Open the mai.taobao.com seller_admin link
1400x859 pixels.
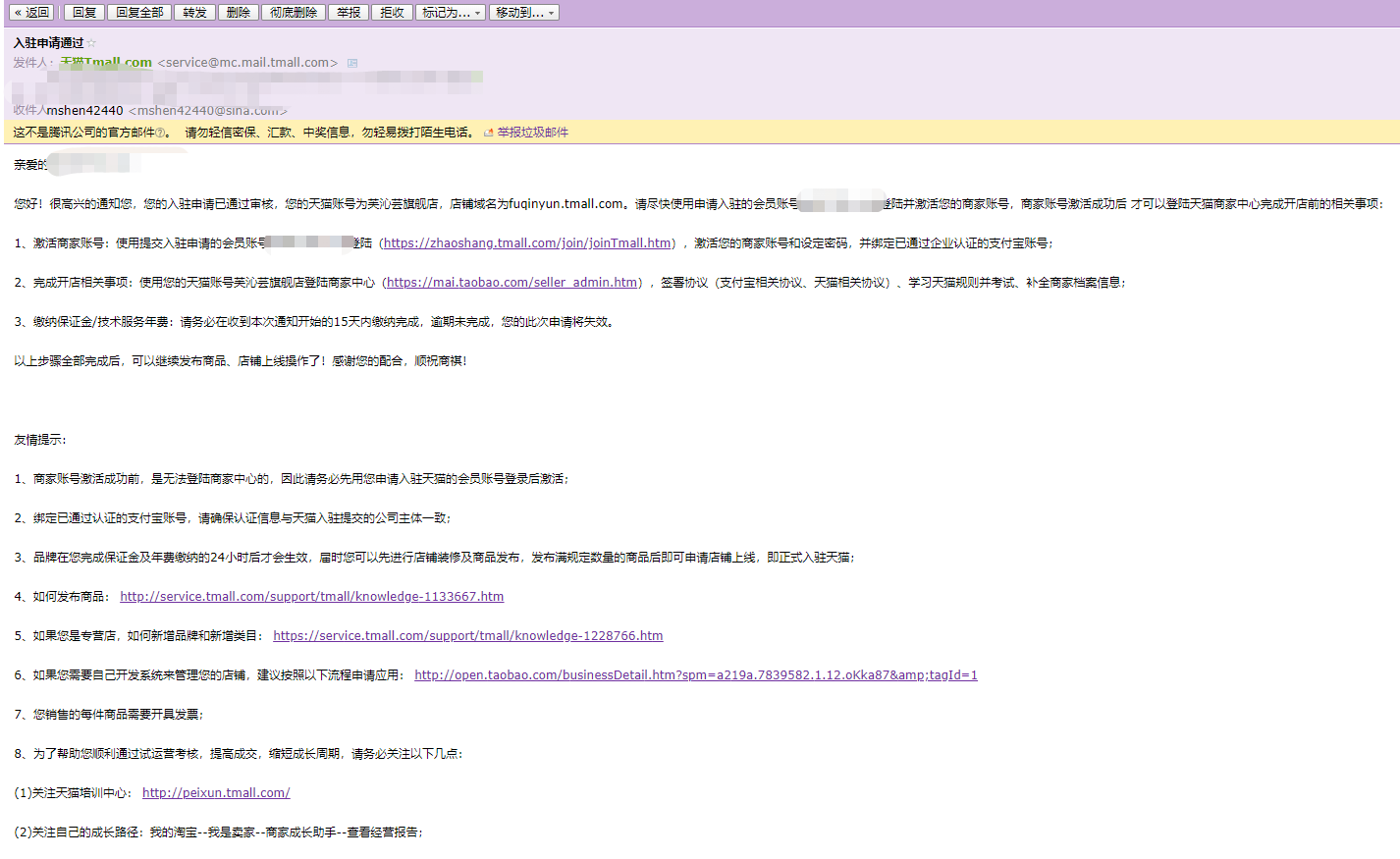click(512, 283)
